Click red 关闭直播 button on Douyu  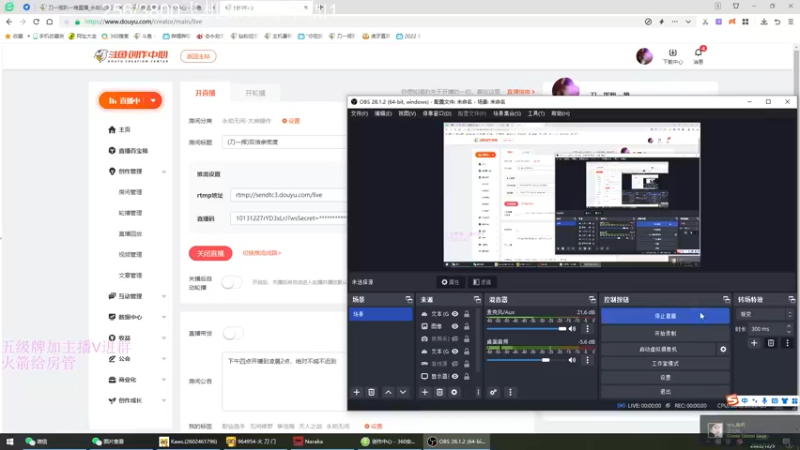point(210,253)
